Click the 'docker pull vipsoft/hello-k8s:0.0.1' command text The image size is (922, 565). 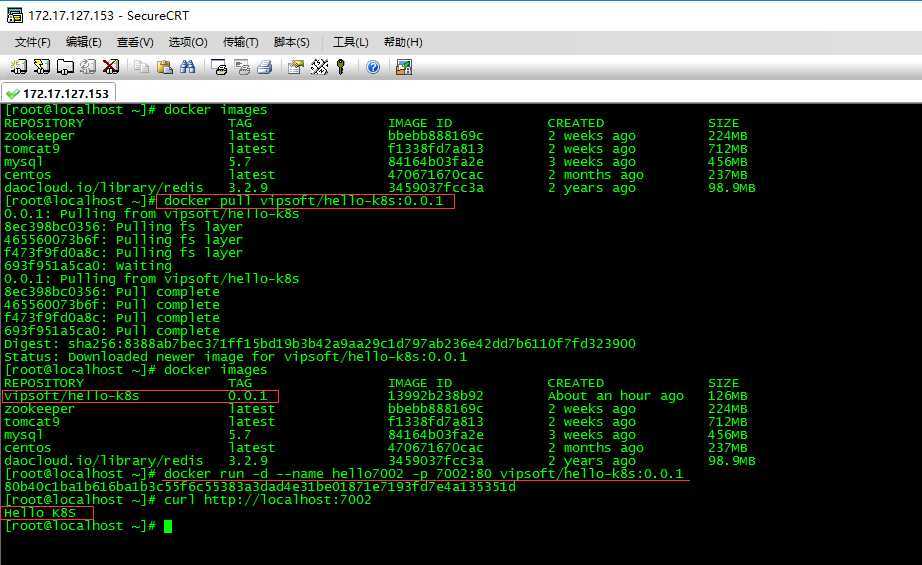coord(303,200)
